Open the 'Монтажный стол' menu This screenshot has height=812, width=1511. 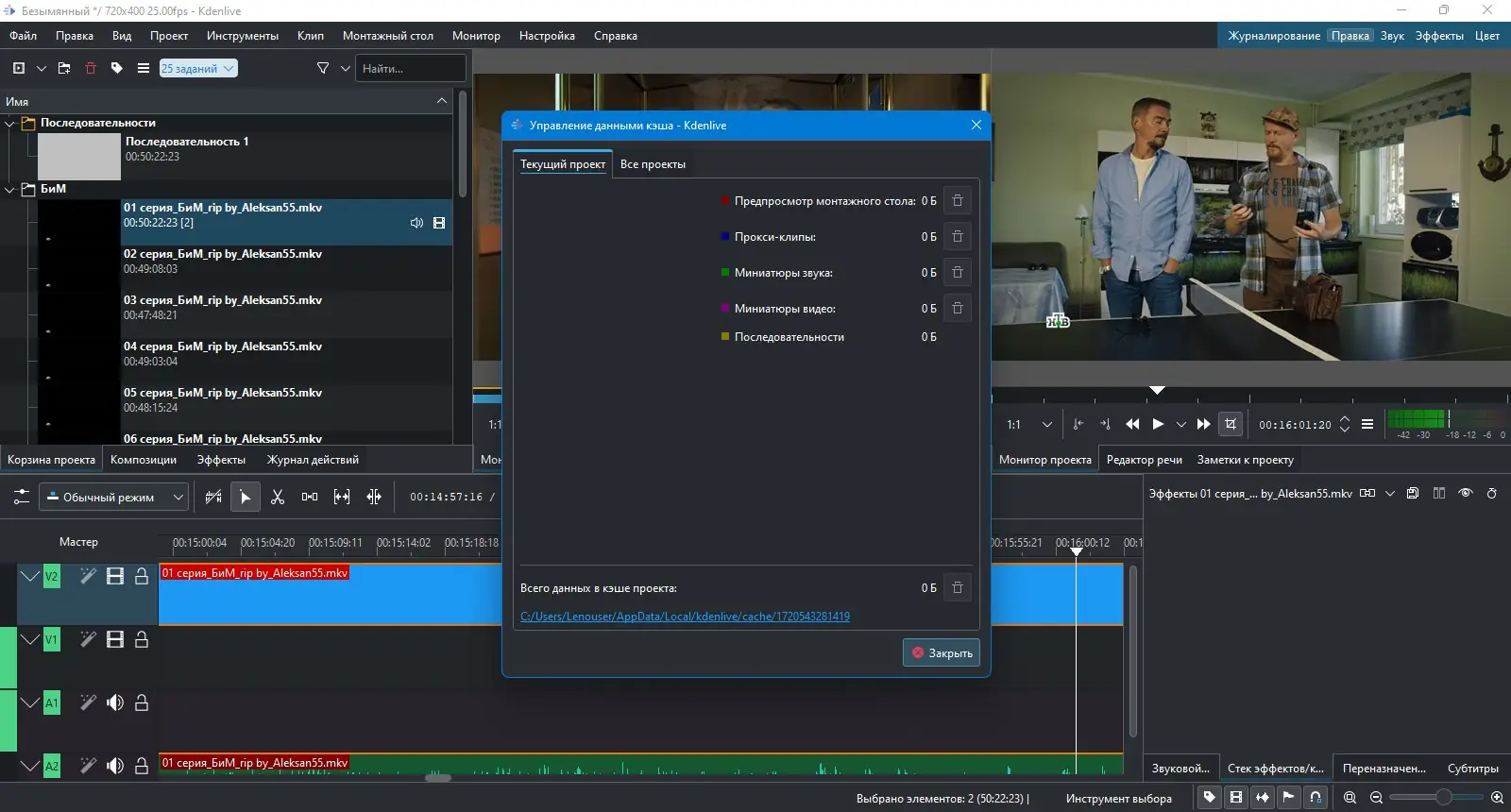tap(387, 36)
